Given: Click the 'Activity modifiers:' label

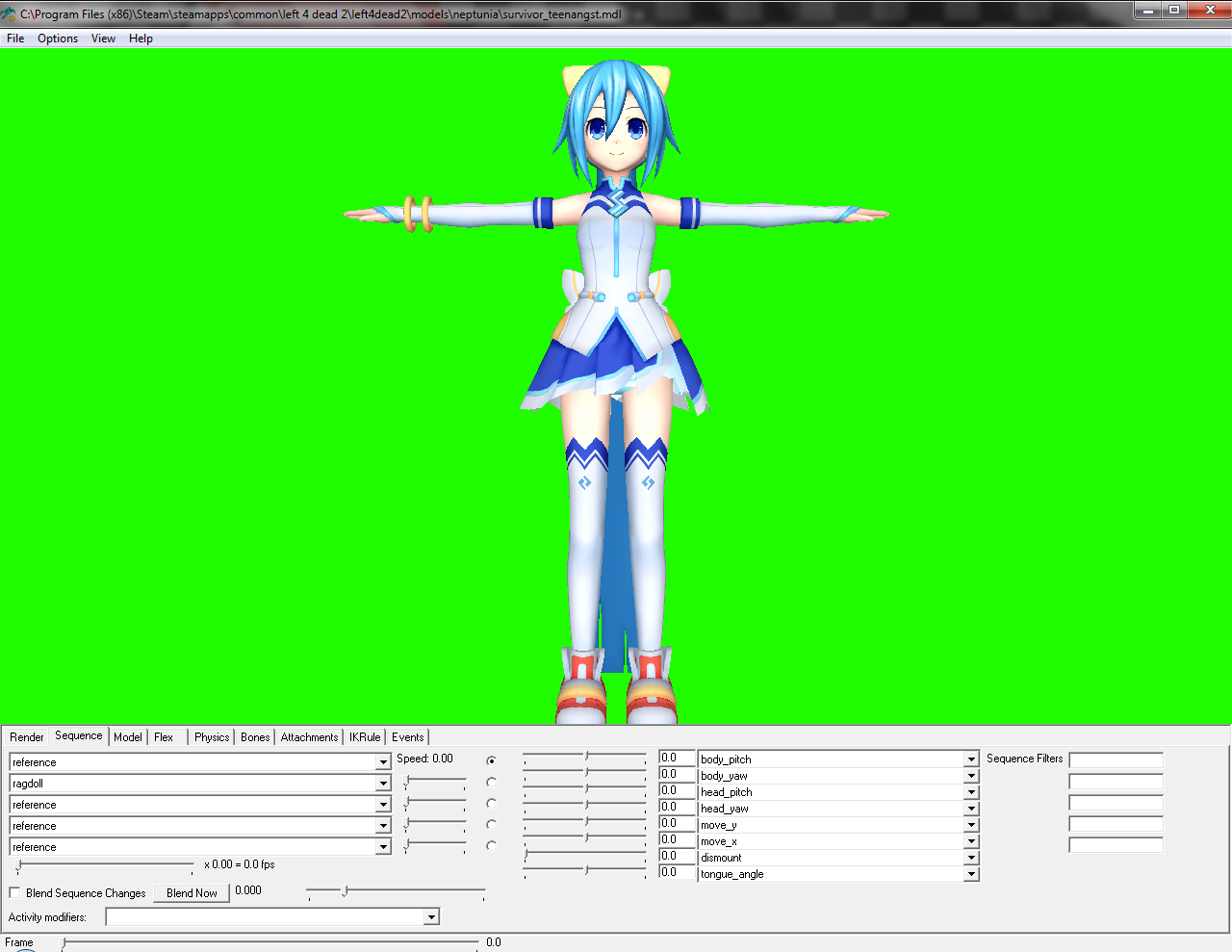Looking at the screenshot, I should tap(47, 917).
